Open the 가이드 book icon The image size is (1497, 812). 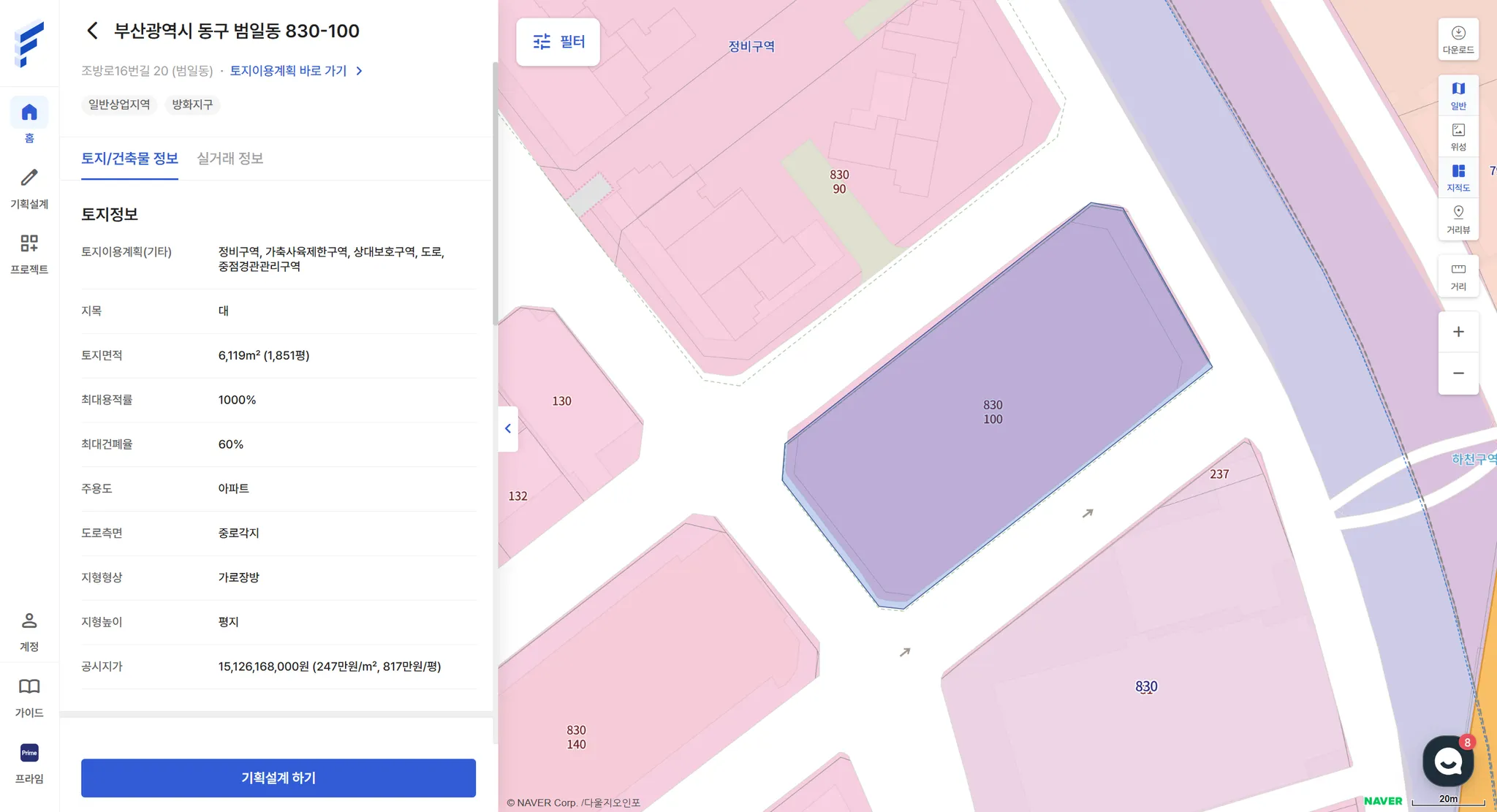point(29,687)
